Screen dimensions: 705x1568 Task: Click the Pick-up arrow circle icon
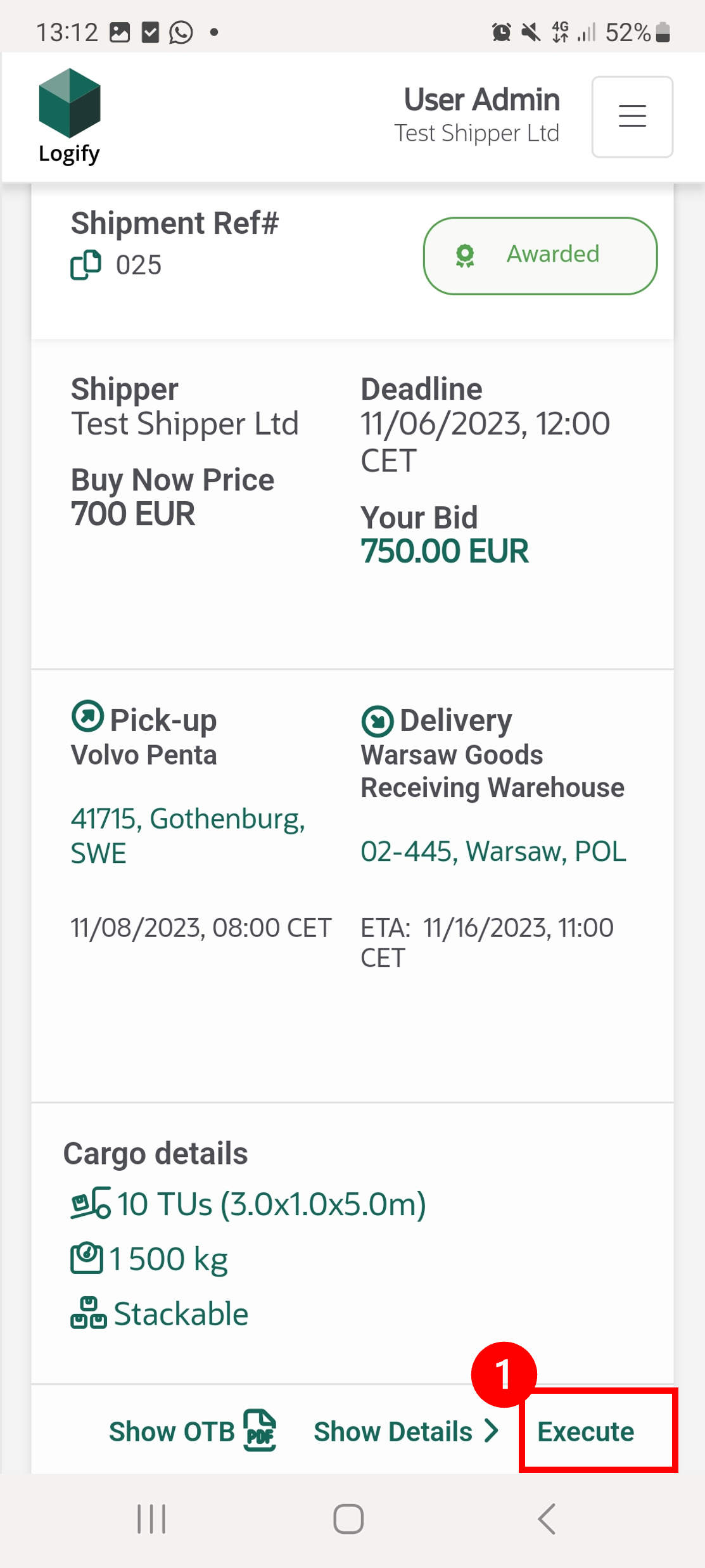tap(87, 717)
